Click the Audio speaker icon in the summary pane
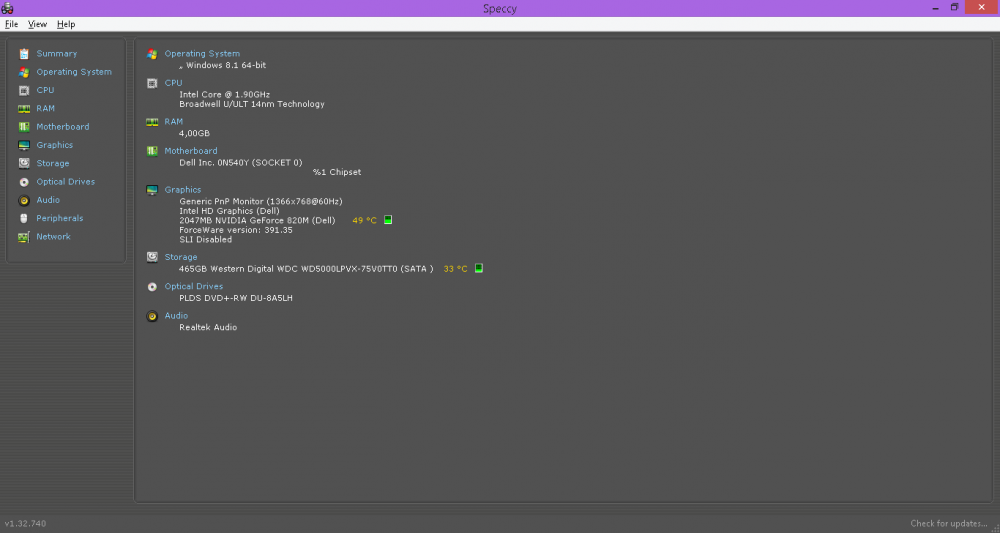Screen dimensions: 1000x533 tap(152, 316)
